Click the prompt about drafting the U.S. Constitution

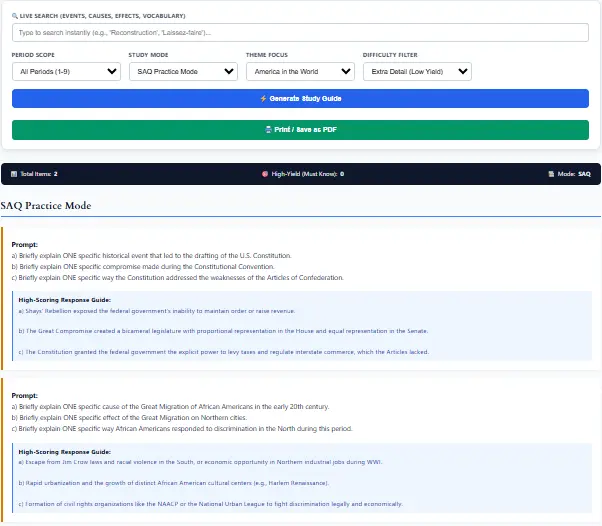tap(152, 256)
